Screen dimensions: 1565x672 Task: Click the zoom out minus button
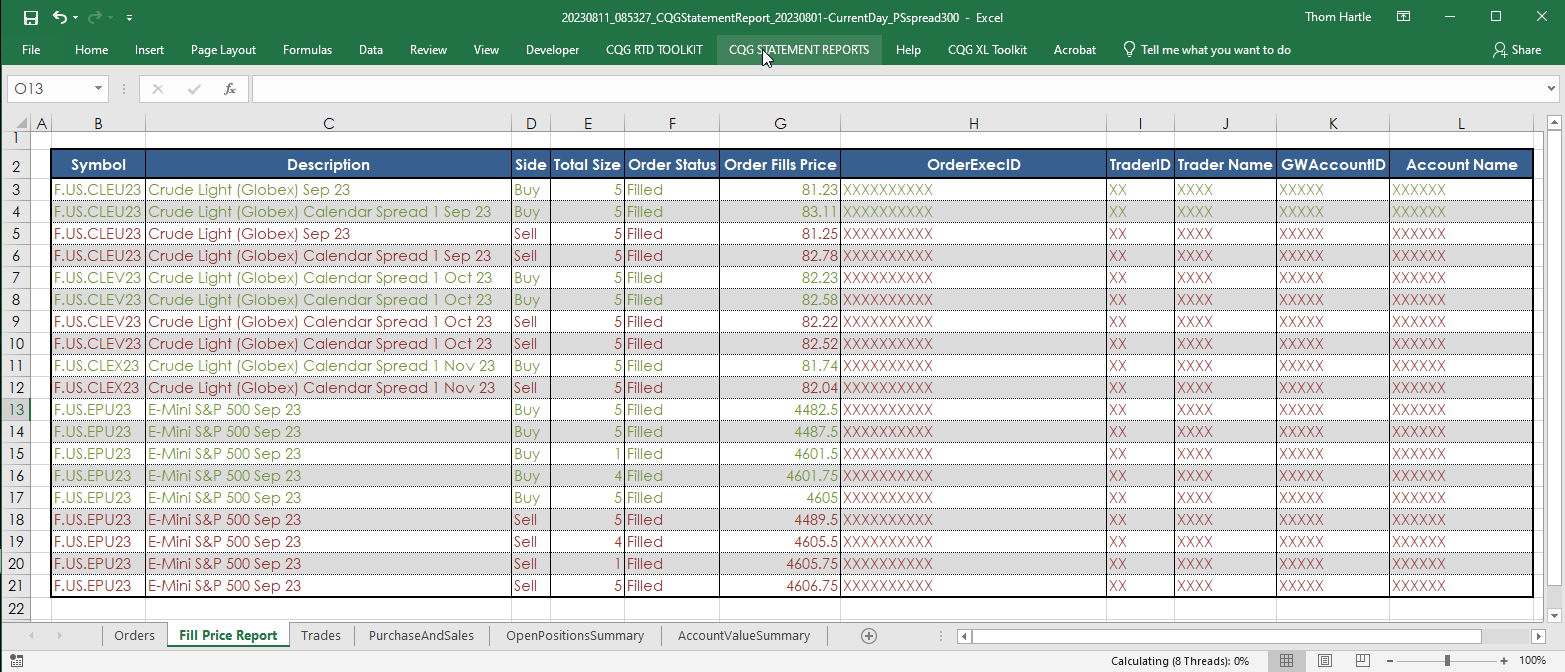click(x=1391, y=661)
